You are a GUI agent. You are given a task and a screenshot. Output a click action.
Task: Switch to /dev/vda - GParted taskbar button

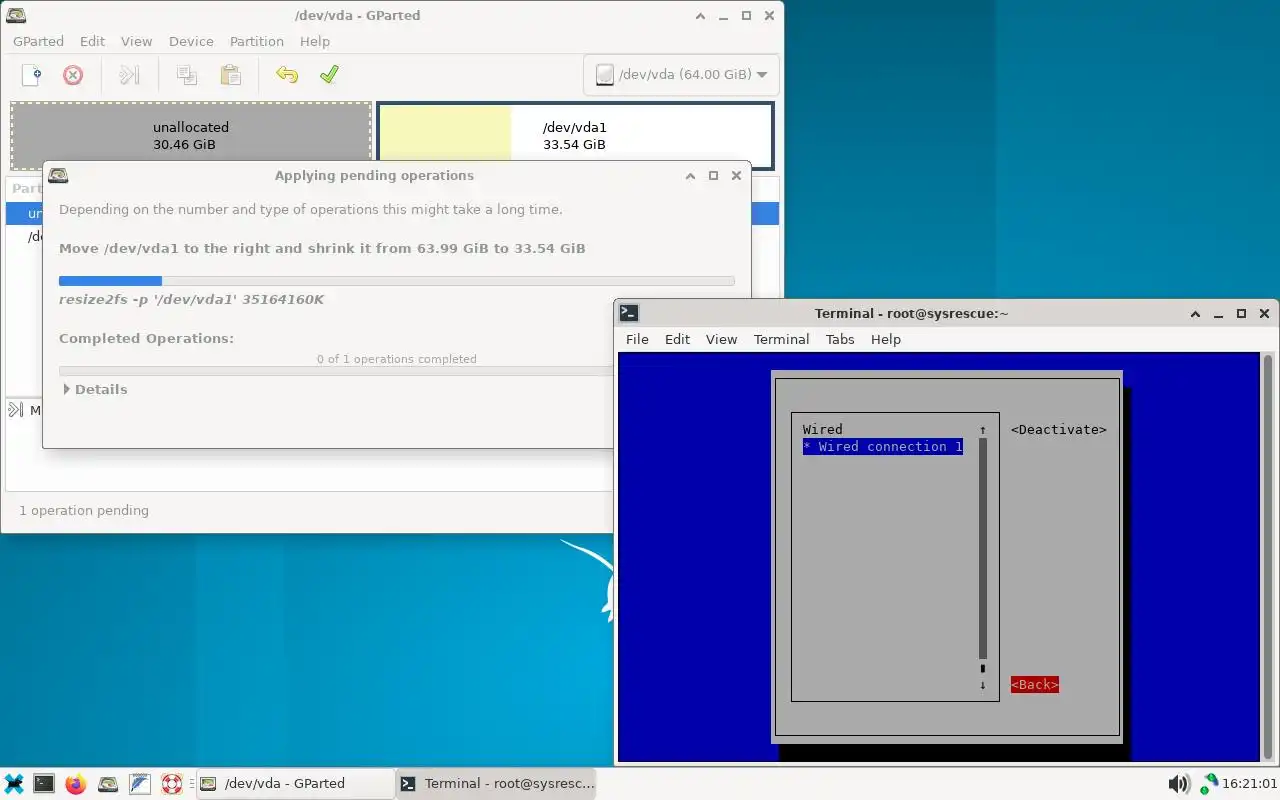(294, 784)
